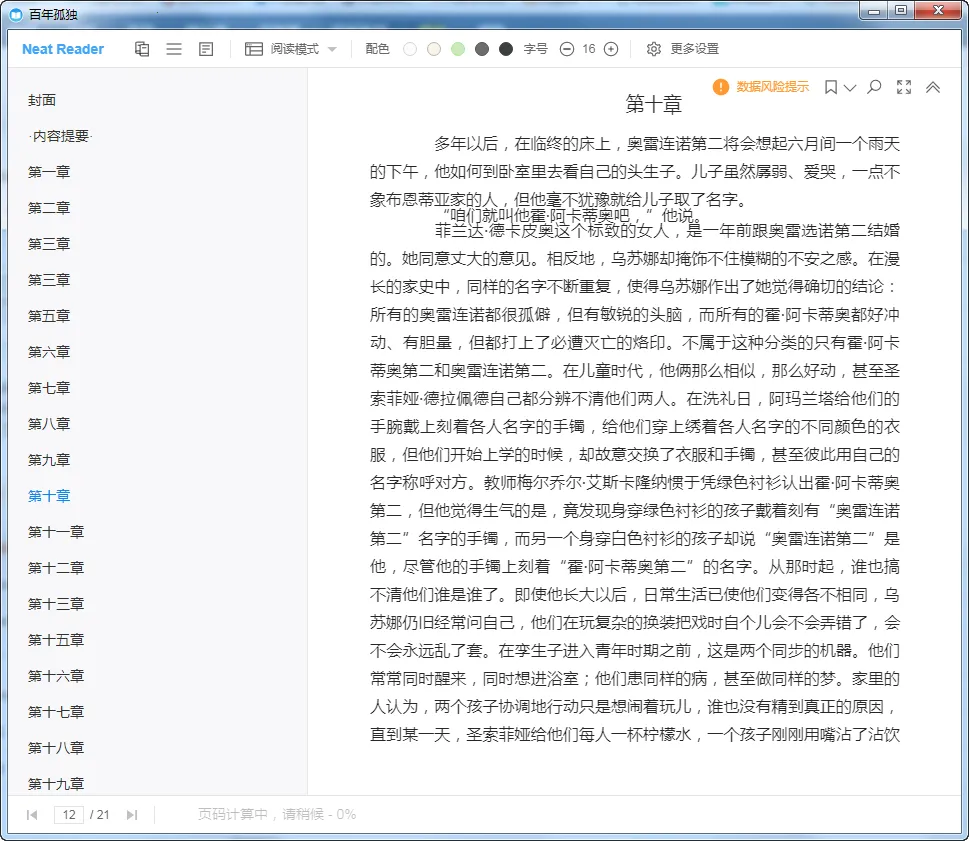Increase font size with plus button

point(611,49)
